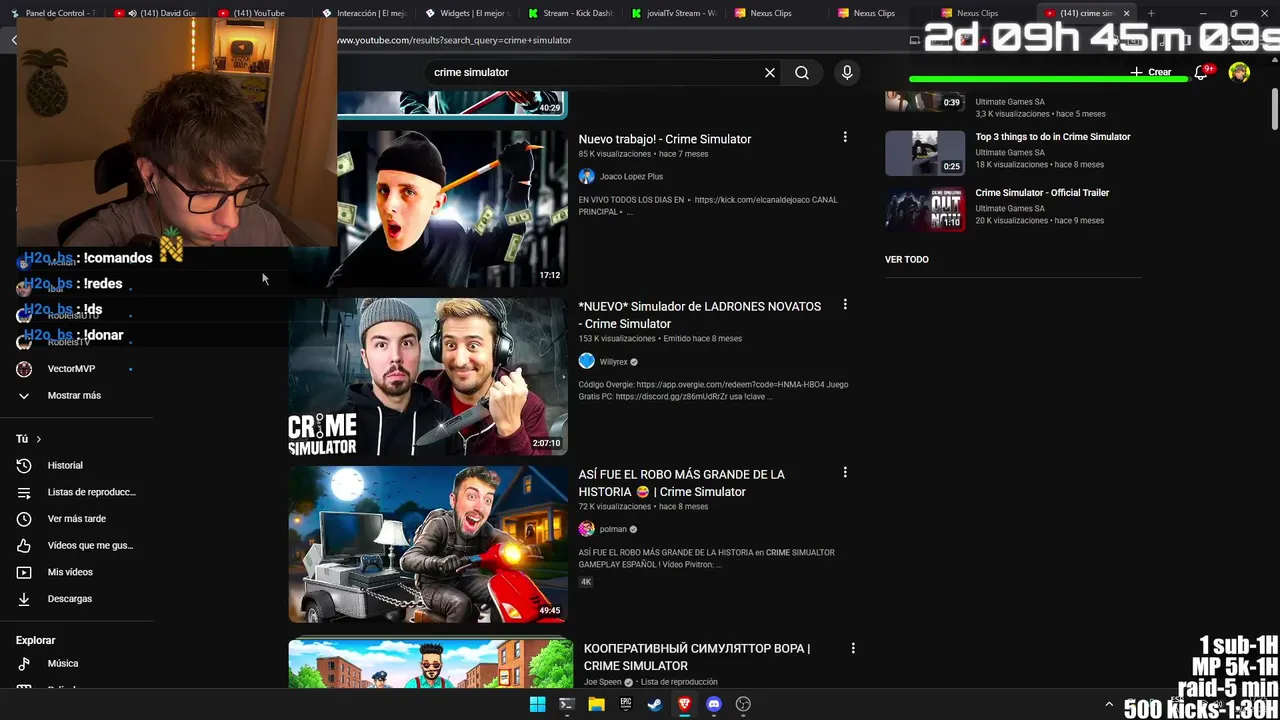Open Descargas in sidebar

(70, 599)
